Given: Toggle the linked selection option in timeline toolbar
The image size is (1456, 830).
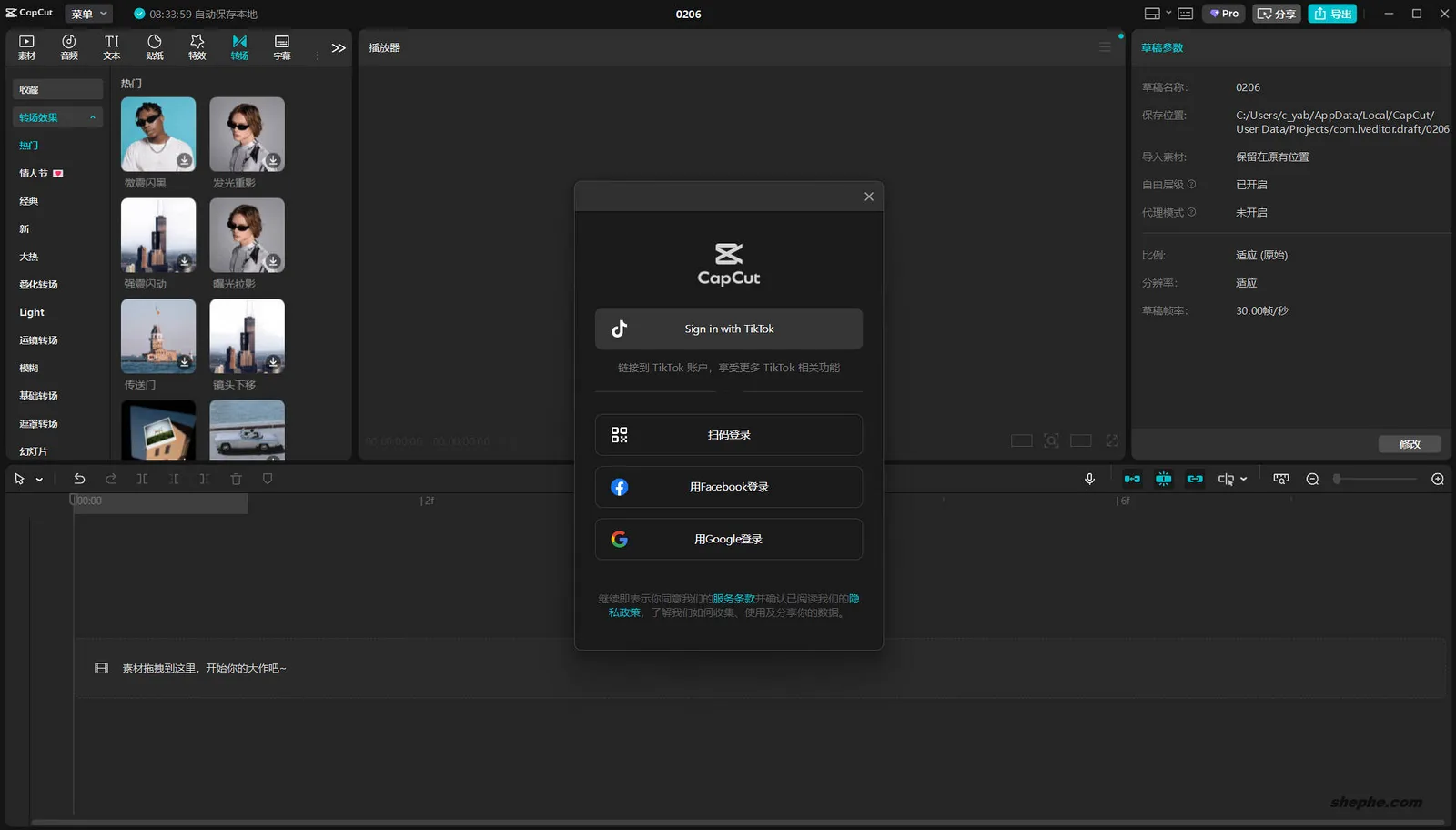Looking at the screenshot, I should [1194, 478].
